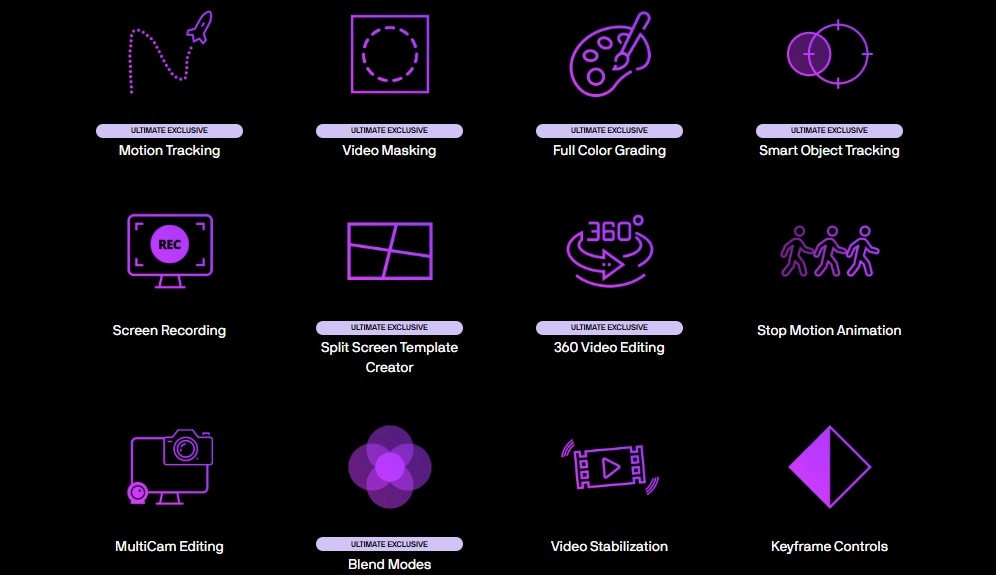Click Ultimate Exclusive badge above 360 Video Editing

coord(609,328)
